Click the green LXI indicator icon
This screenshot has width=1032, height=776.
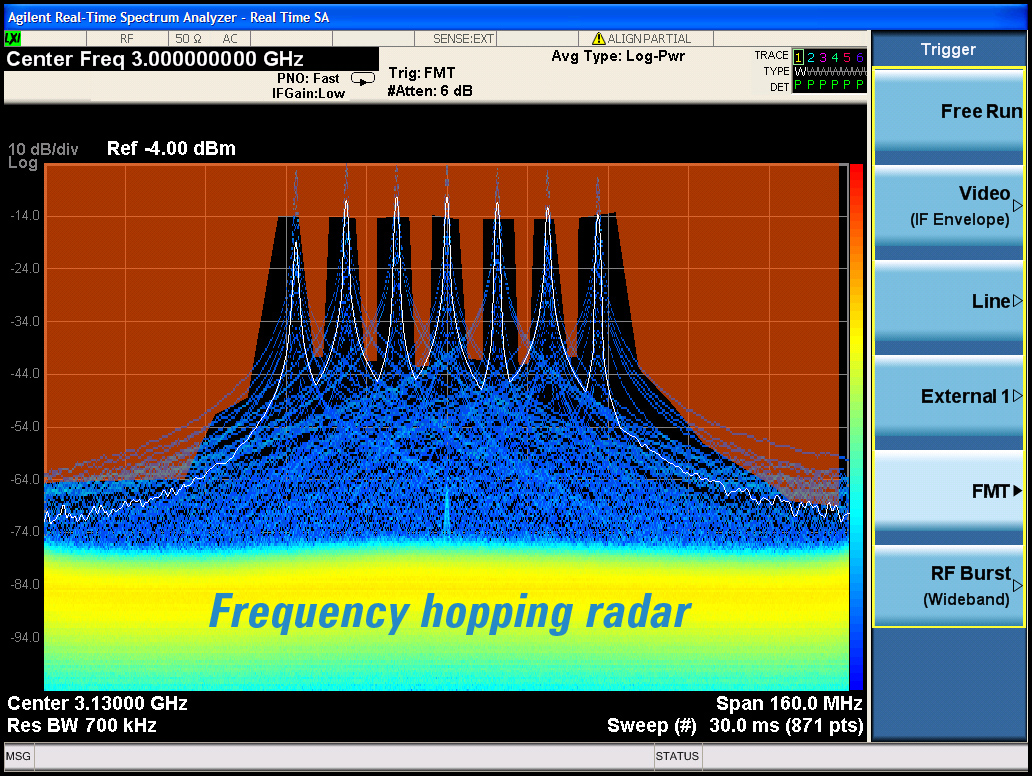pyautogui.click(x=13, y=38)
